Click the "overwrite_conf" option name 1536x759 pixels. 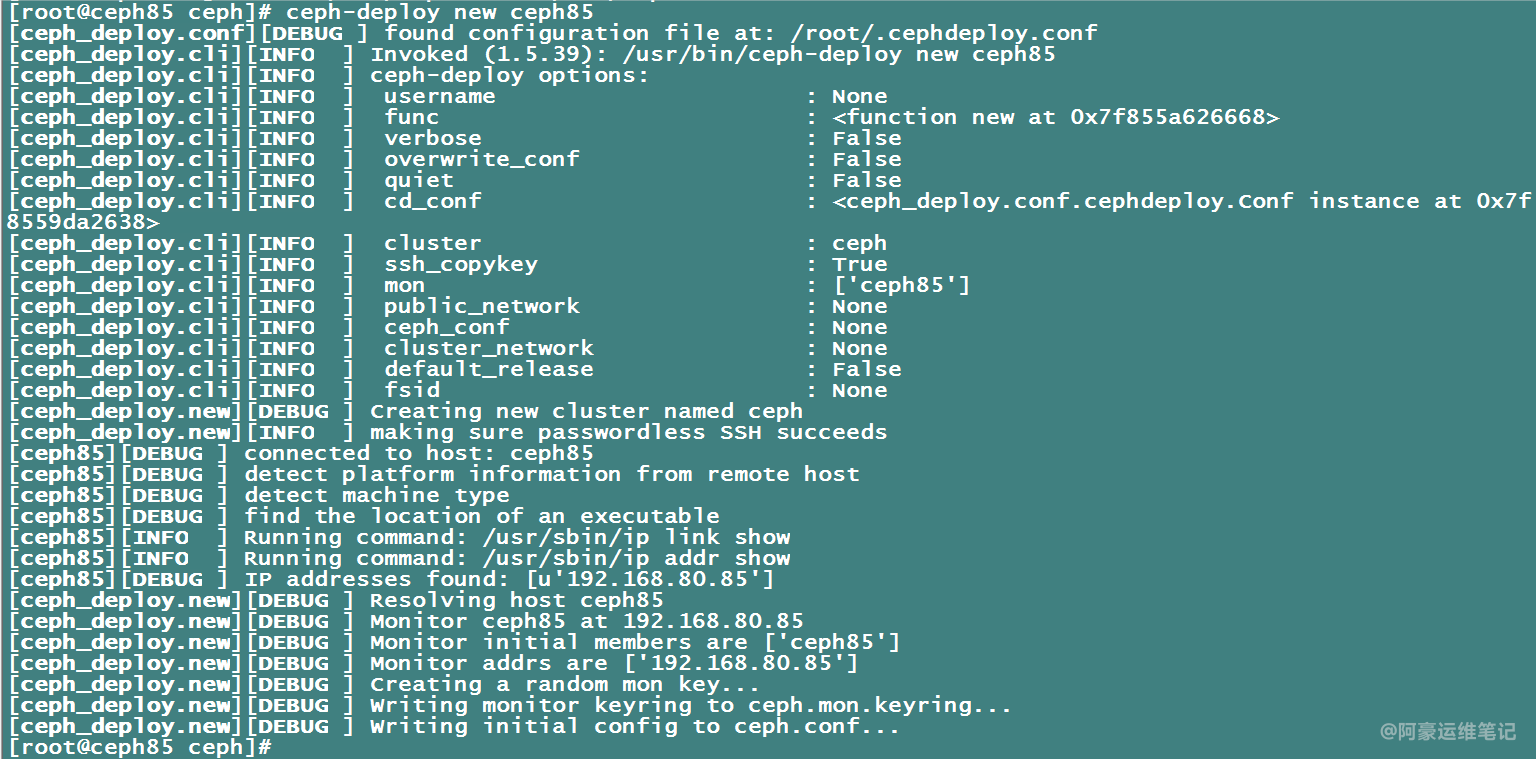tap(481, 159)
